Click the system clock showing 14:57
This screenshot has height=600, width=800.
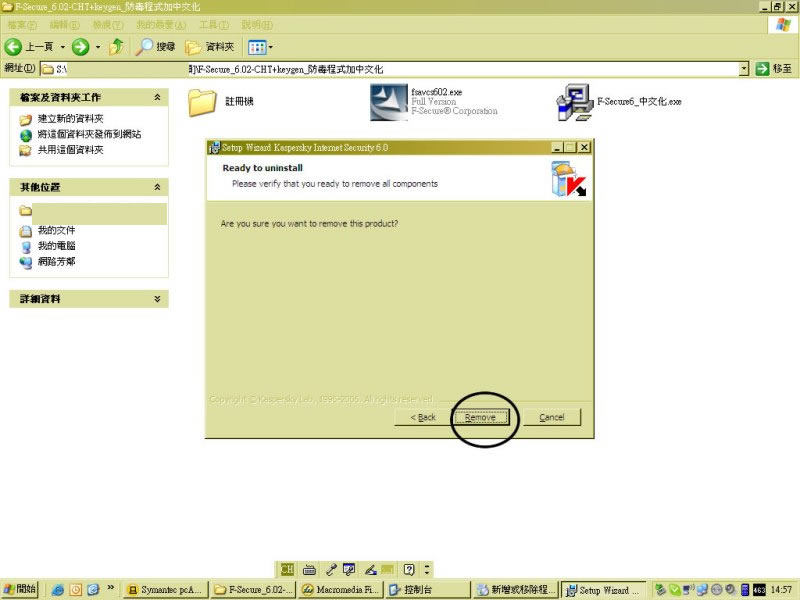[x=782, y=590]
